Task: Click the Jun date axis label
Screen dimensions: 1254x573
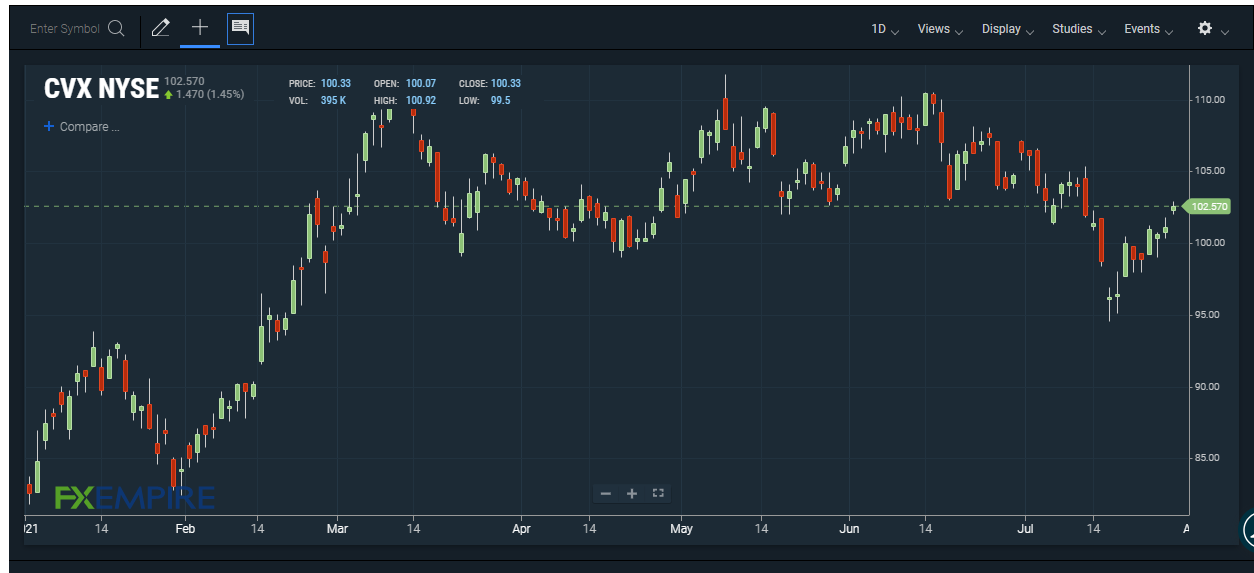Action: [849, 528]
